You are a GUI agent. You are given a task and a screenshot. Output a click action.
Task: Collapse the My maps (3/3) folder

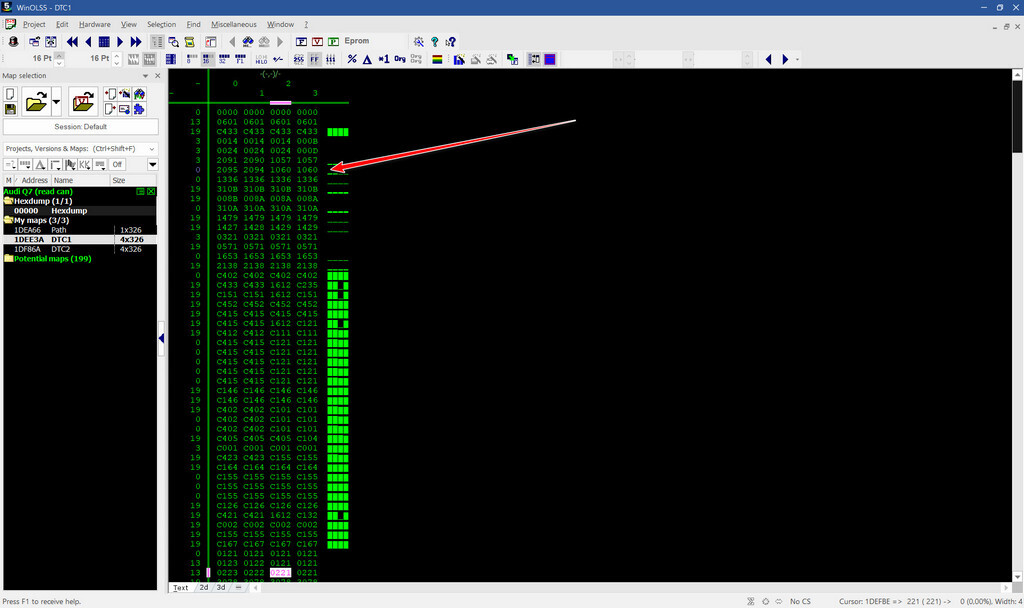click(x=8, y=220)
